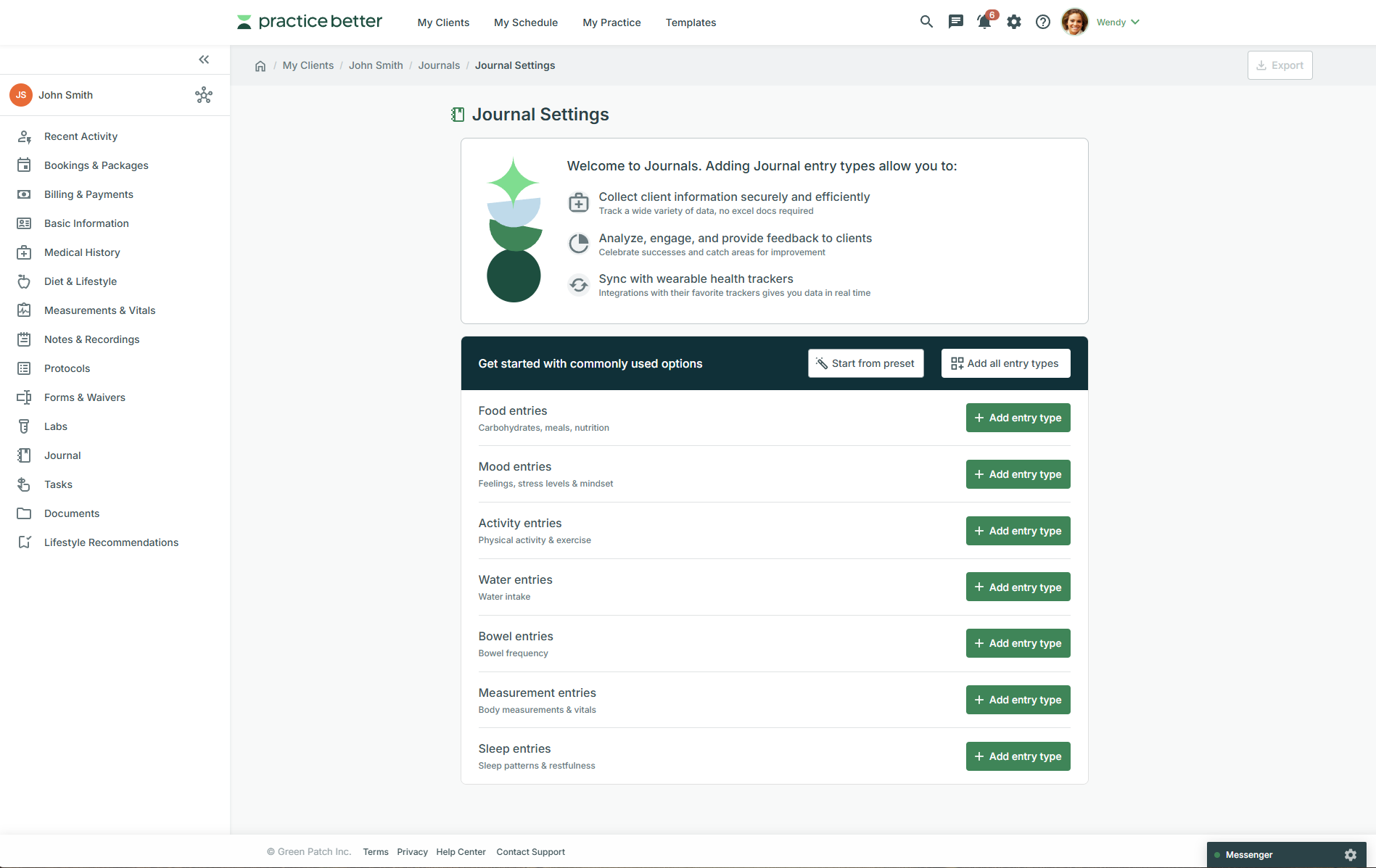Go to home via breadcrumb icon
The height and width of the screenshot is (868, 1376).
(260, 66)
